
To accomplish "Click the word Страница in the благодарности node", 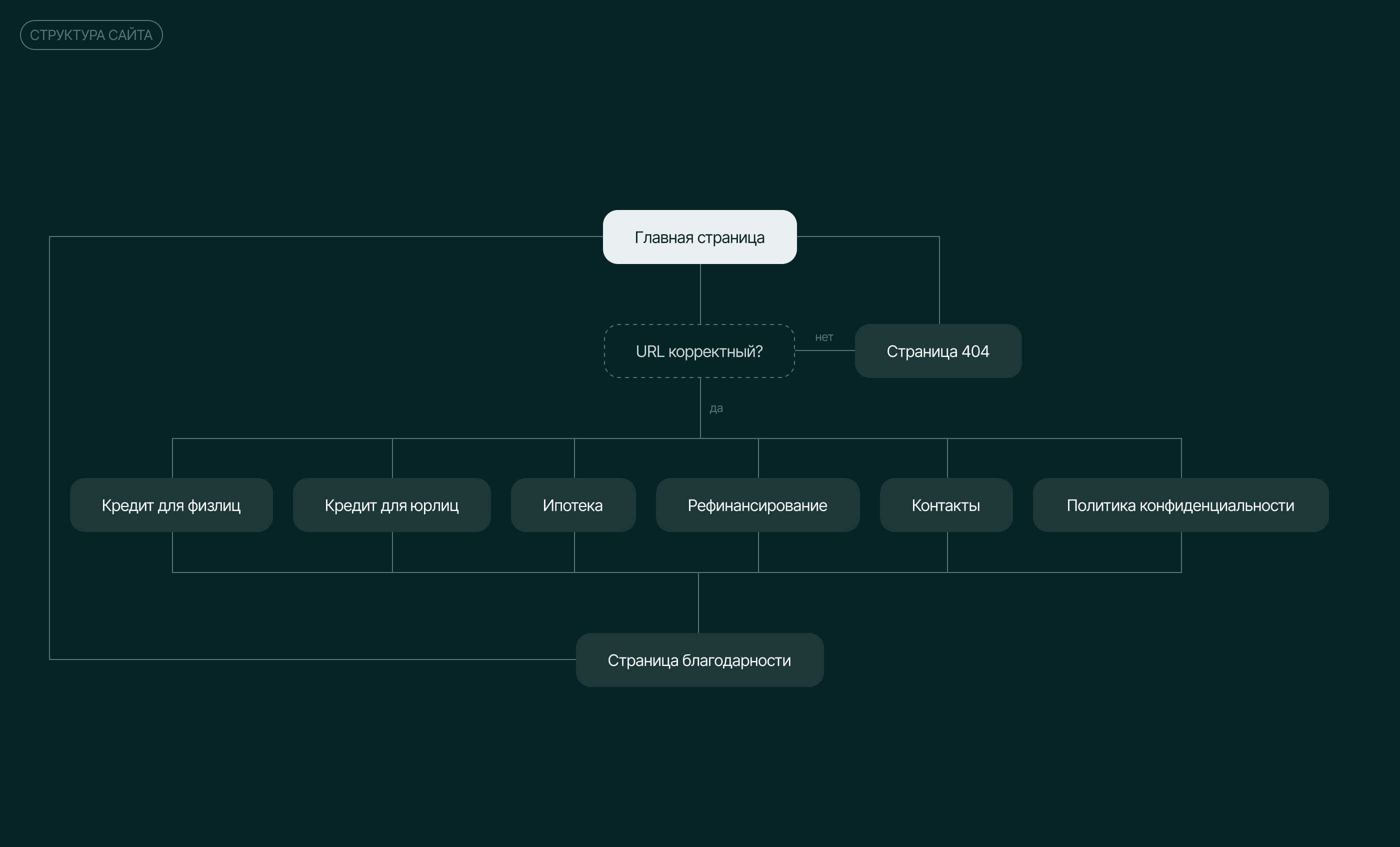I will (x=642, y=660).
